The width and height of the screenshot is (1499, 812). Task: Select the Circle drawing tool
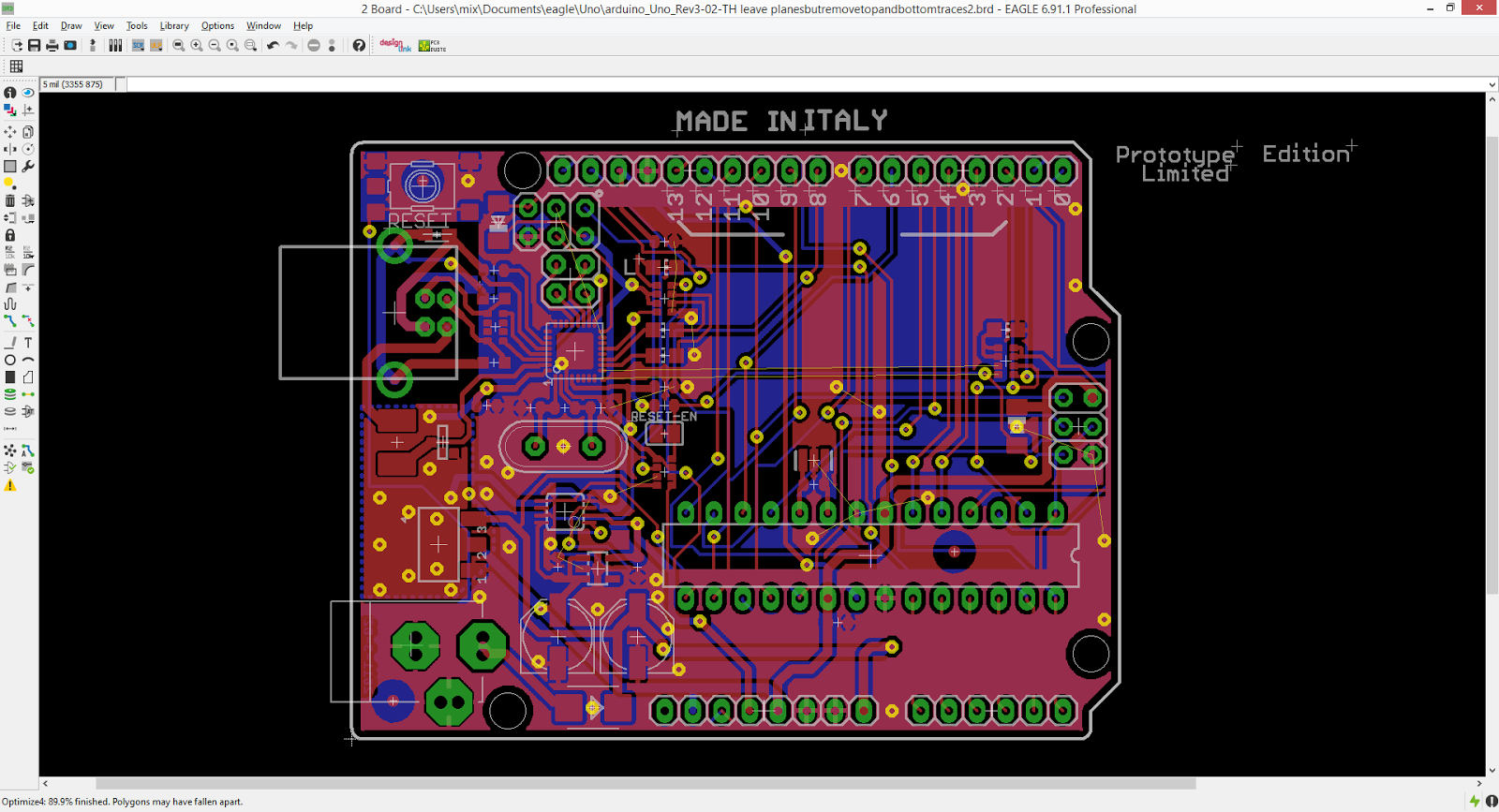[10, 360]
